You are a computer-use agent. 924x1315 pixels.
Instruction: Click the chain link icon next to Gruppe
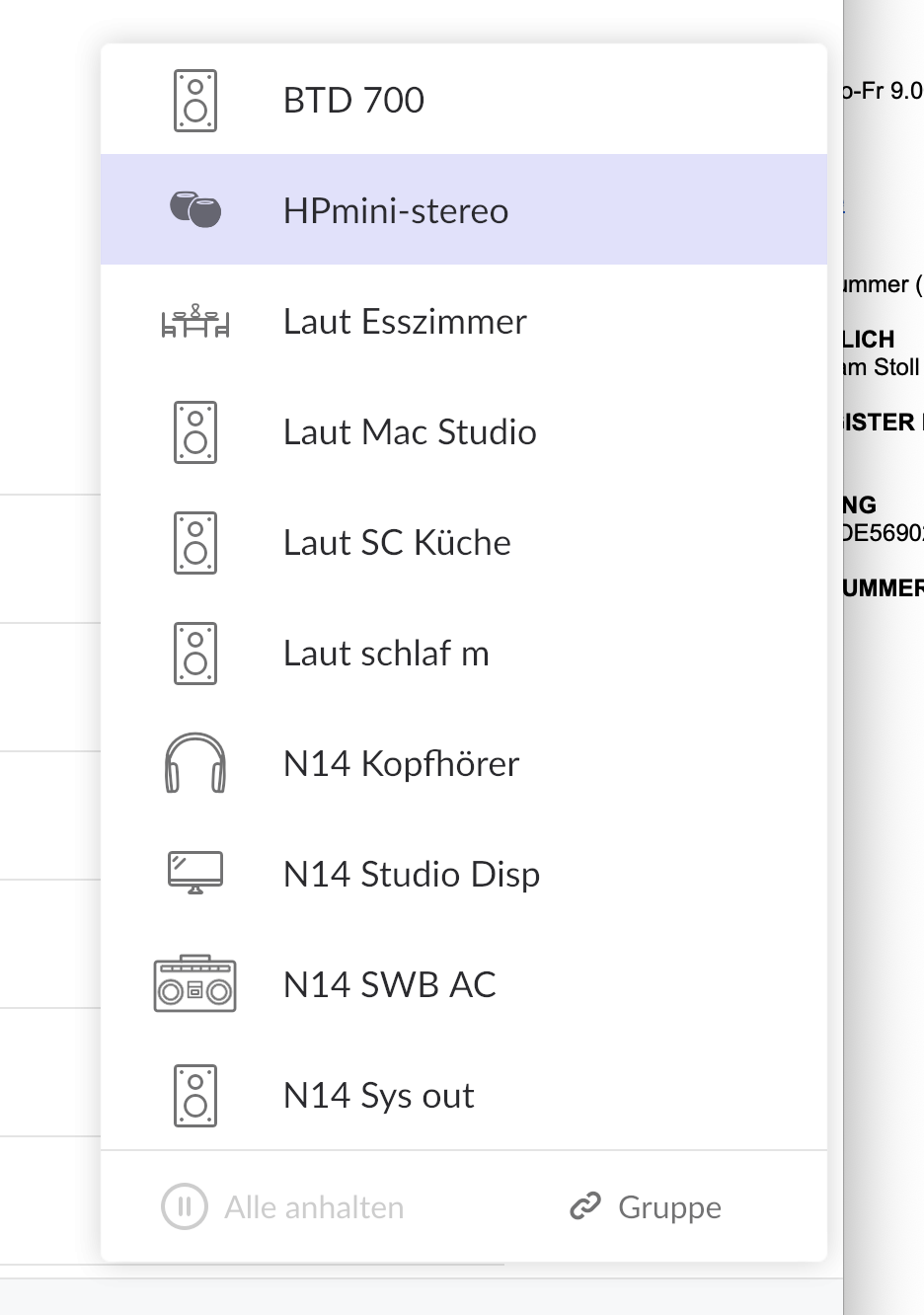click(x=585, y=1206)
